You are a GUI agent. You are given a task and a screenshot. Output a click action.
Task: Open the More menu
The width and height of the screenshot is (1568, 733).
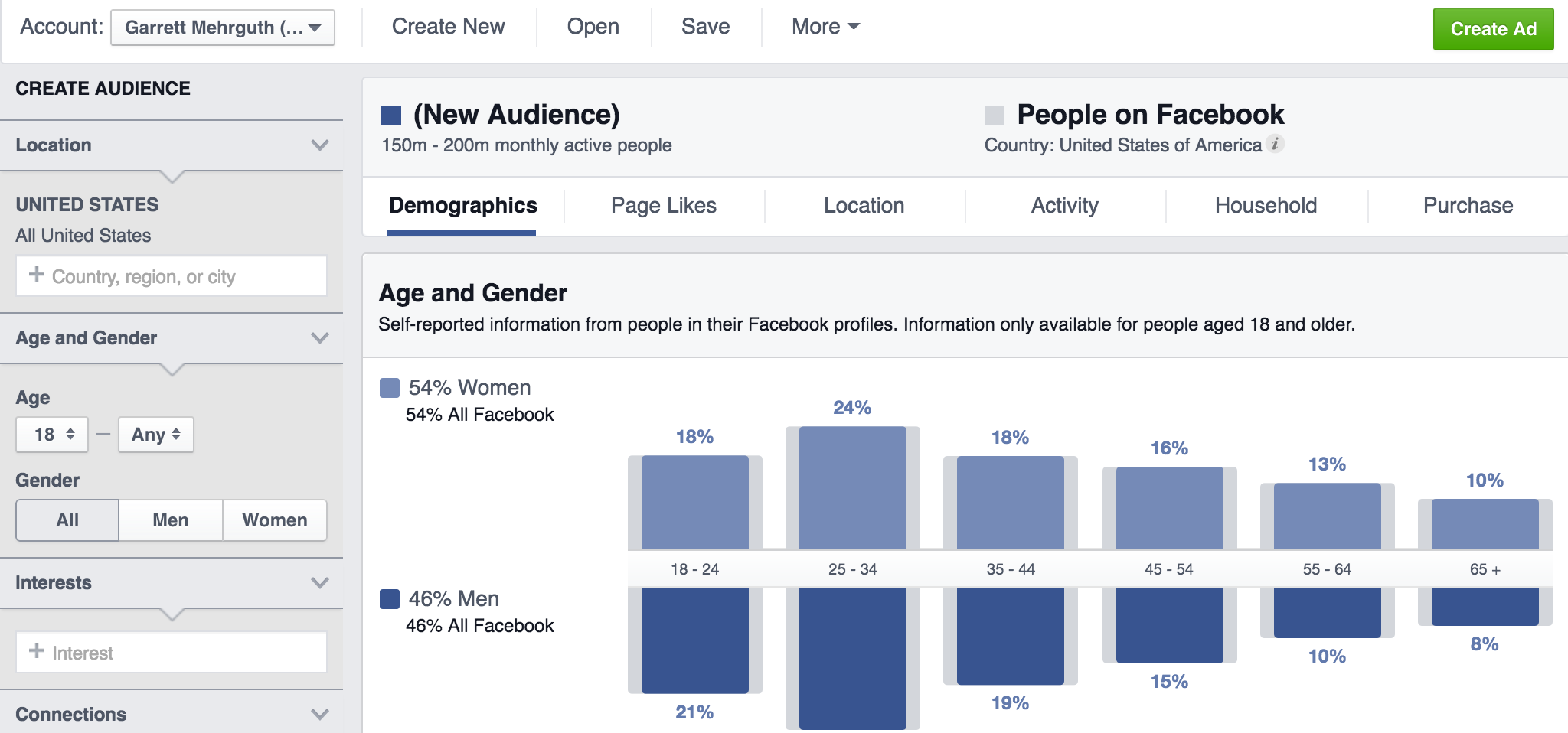click(x=825, y=27)
